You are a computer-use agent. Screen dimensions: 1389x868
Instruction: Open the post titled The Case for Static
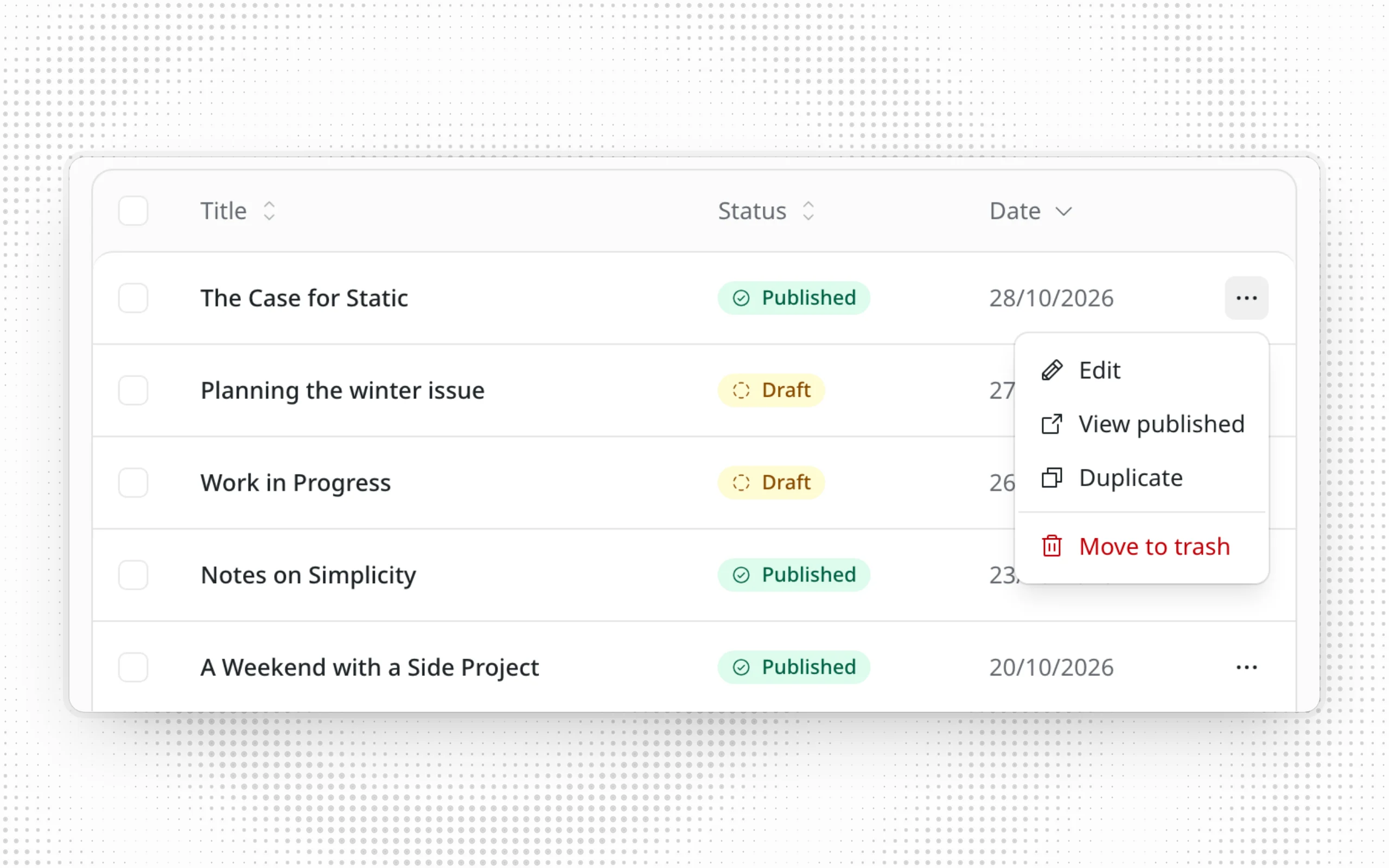[304, 298]
